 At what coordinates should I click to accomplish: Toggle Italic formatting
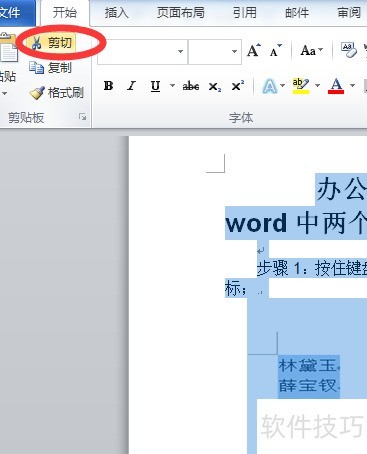[131, 86]
